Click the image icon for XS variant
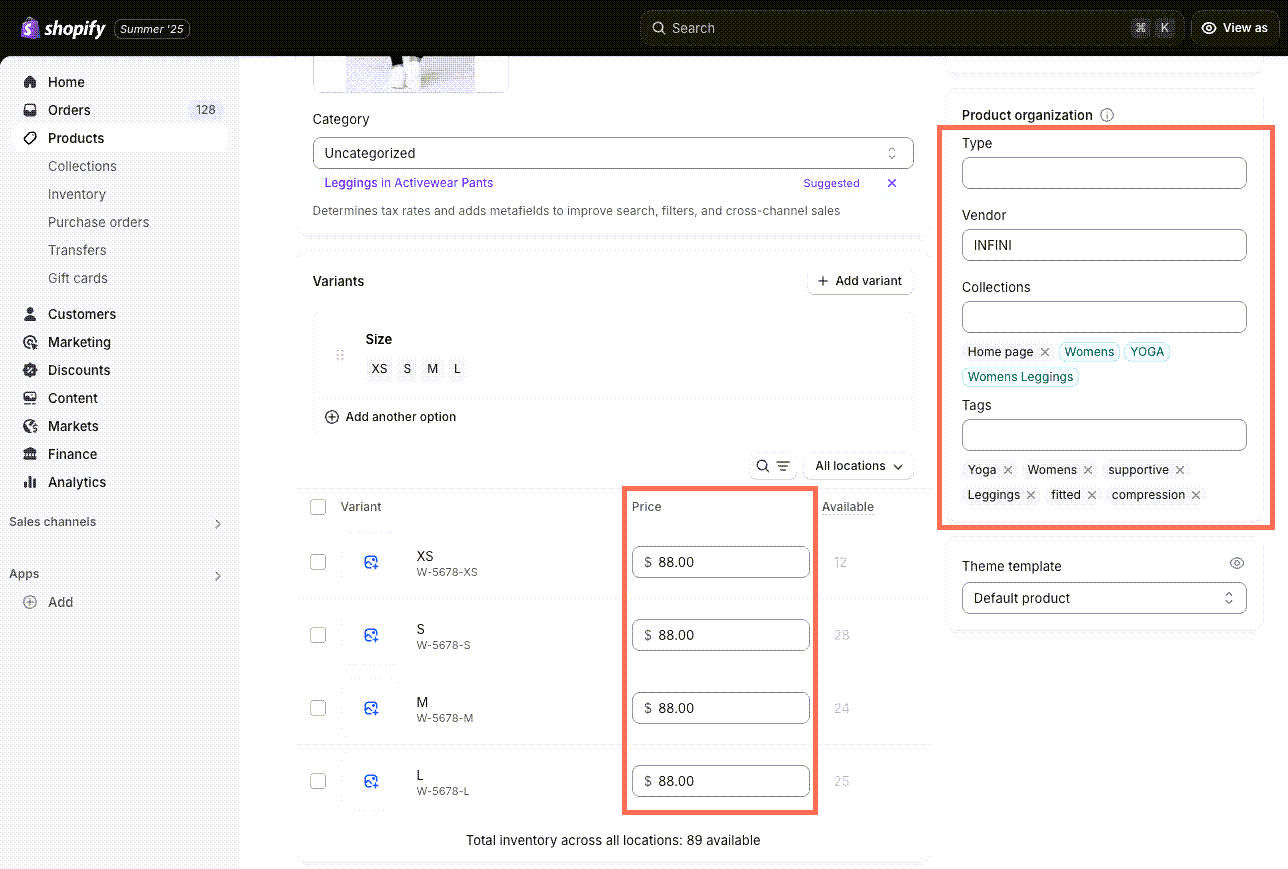The height and width of the screenshot is (869, 1288). pos(371,563)
